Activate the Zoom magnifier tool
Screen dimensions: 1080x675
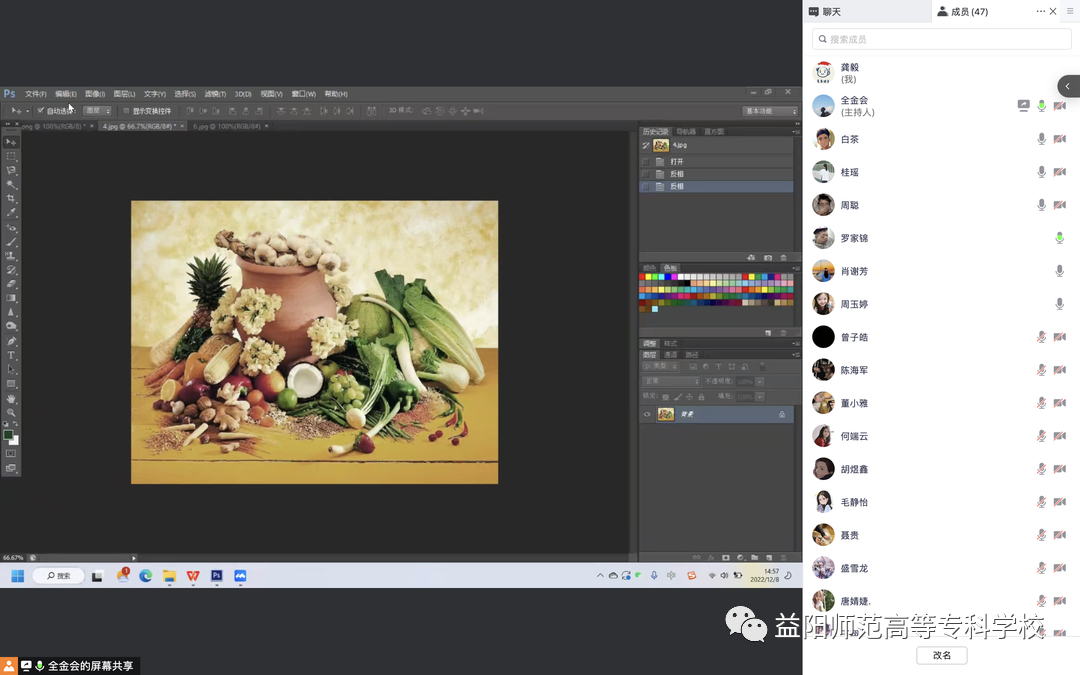point(11,413)
